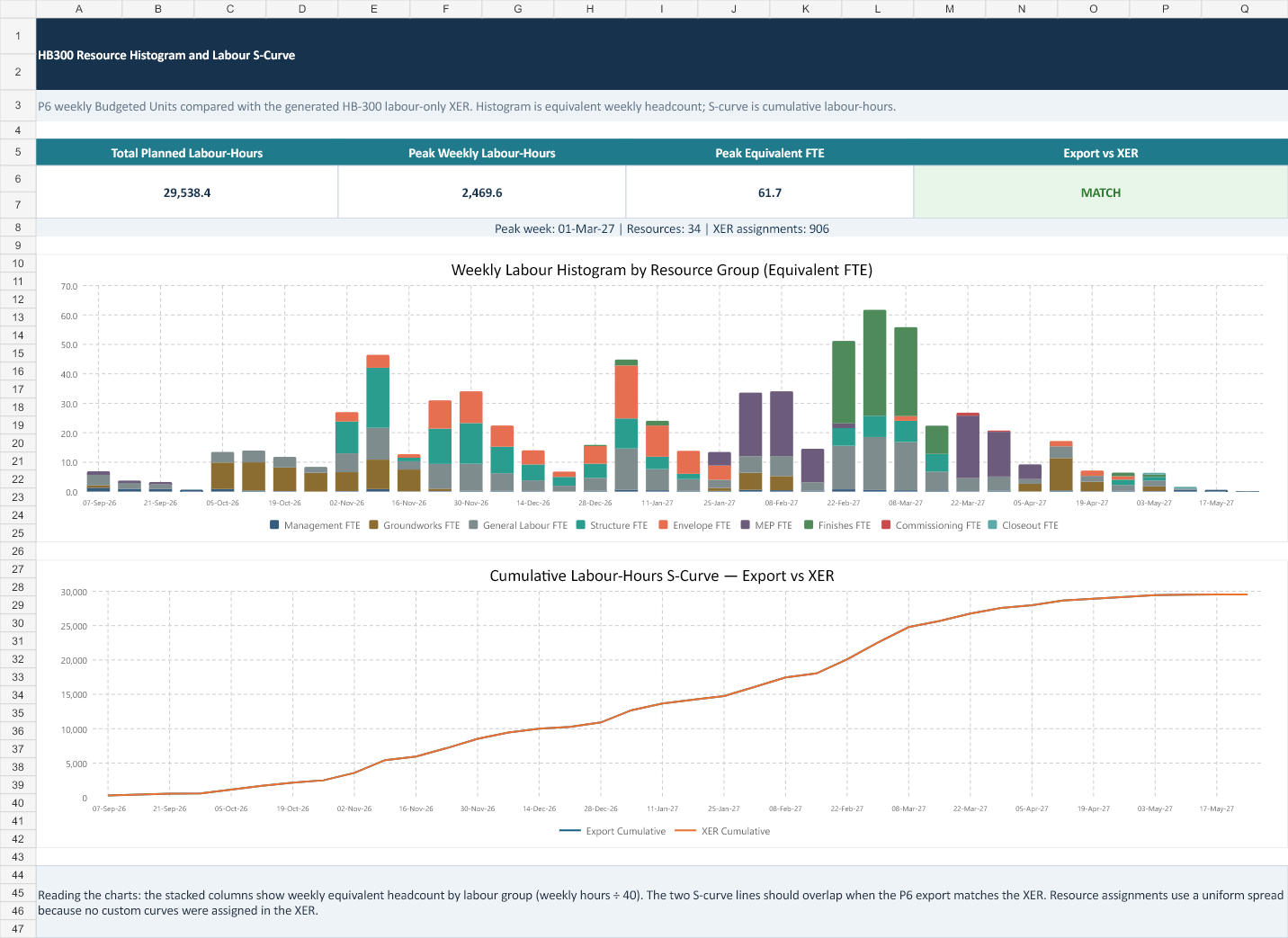This screenshot has height=938, width=1288.
Task: Click the green Finishes segment of tallest histogram bar
Action: (x=875, y=362)
